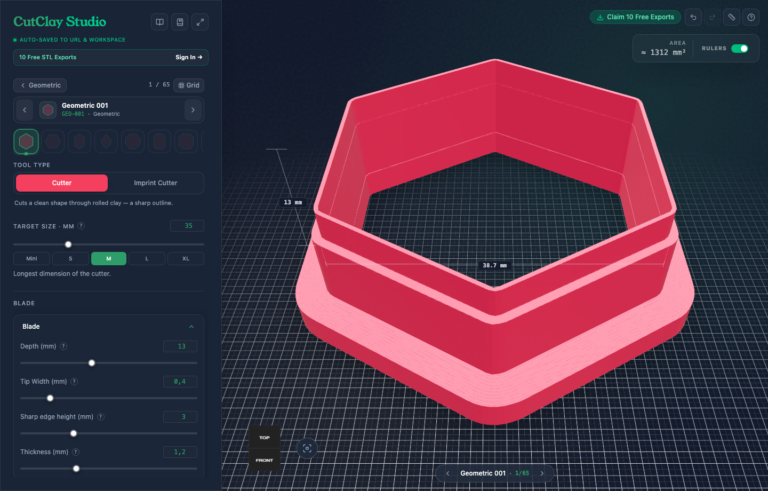Click the 10 Free STL Exports text
This screenshot has width=768, height=491.
click(x=48, y=57)
